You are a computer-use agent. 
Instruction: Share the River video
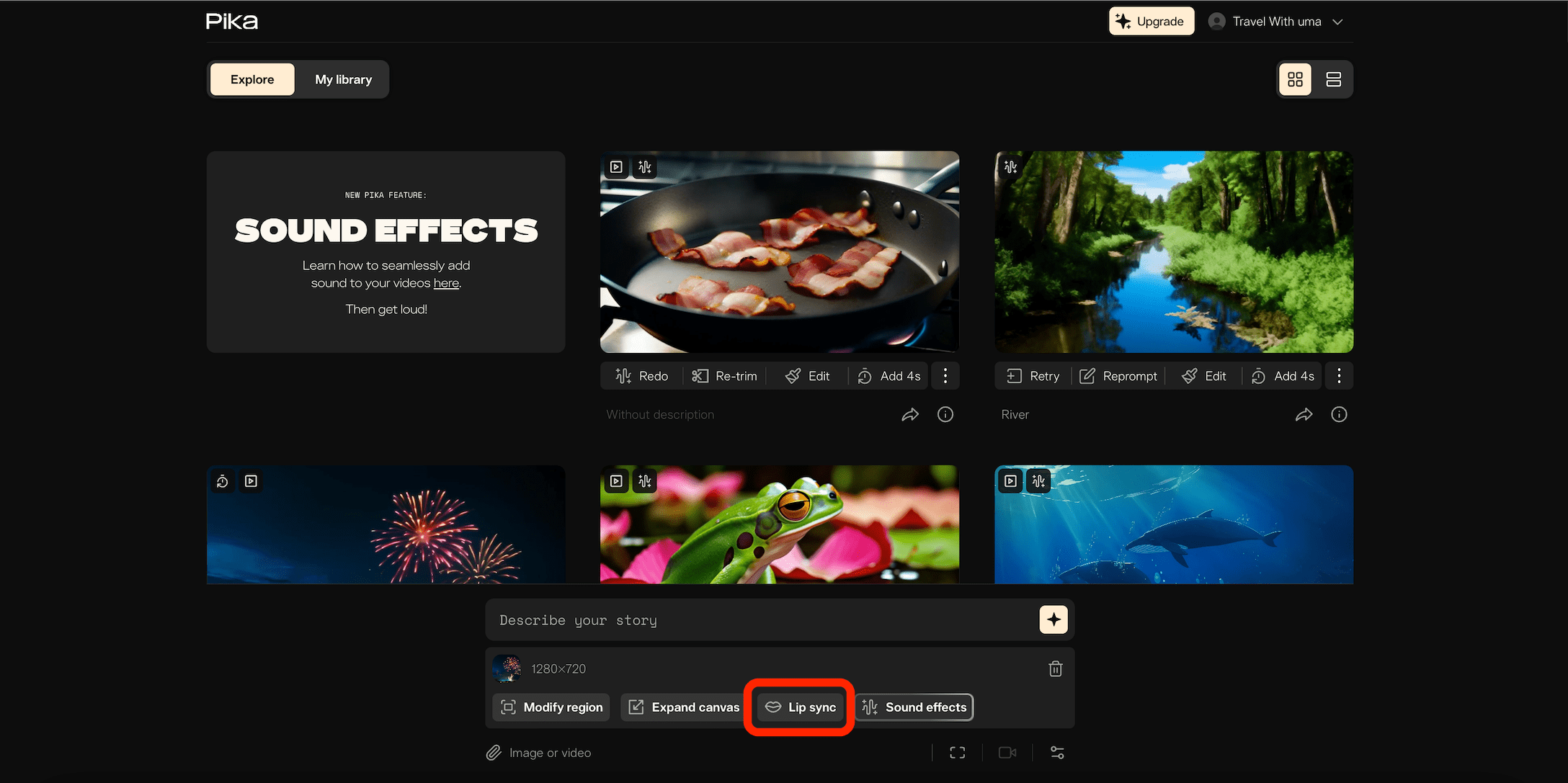pos(1304,415)
